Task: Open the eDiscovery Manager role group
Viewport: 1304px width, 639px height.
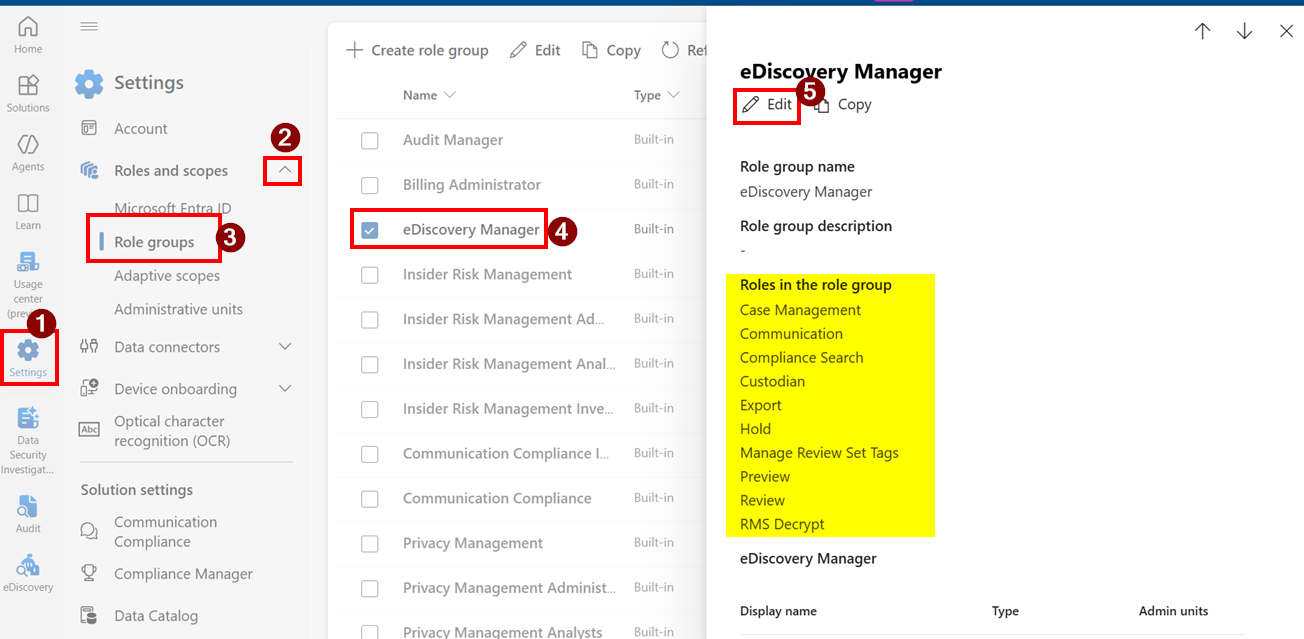Action: click(x=471, y=229)
